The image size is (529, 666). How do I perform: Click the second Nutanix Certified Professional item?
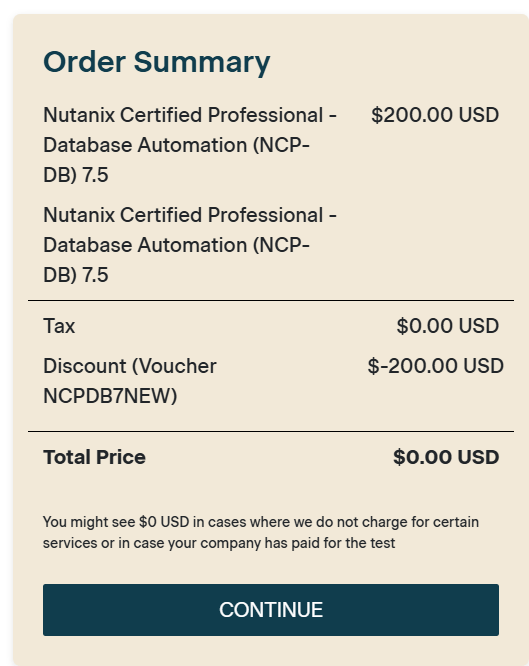click(190, 245)
